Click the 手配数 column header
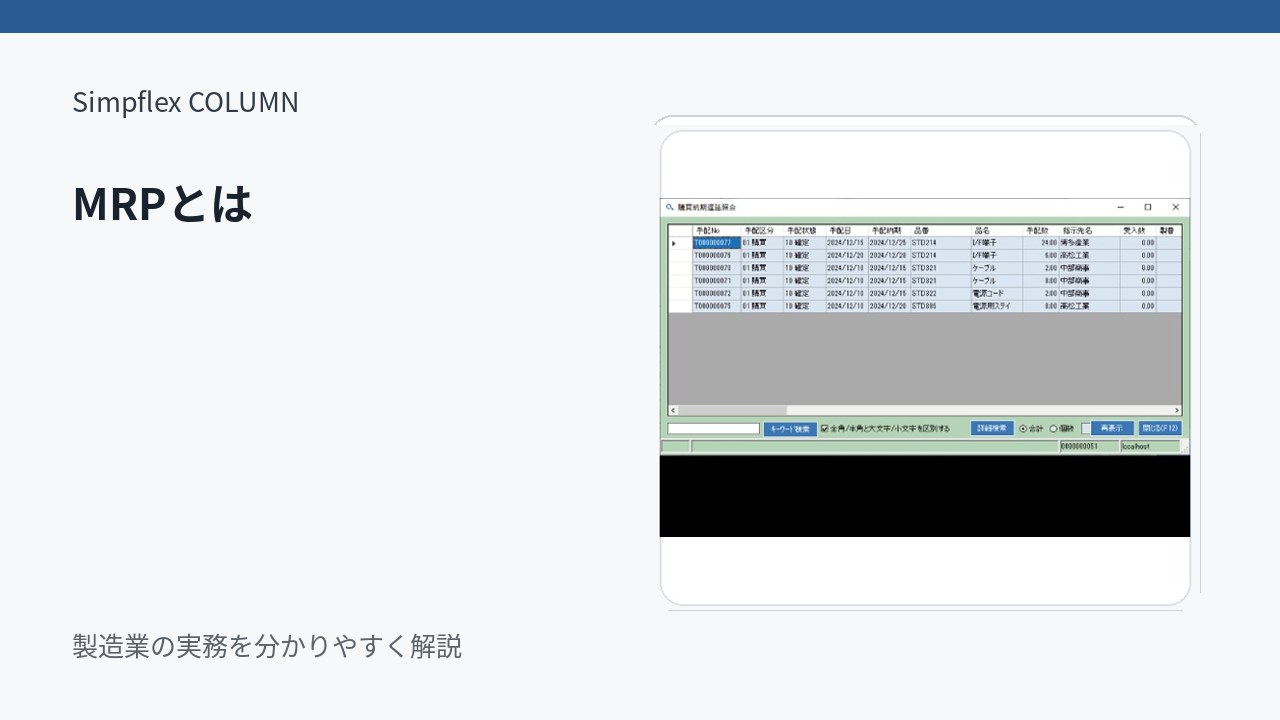This screenshot has height=720, width=1280. tap(1040, 231)
